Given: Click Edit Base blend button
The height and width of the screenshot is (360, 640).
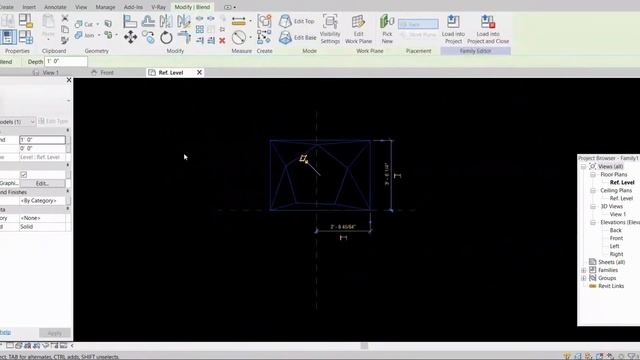Looking at the screenshot, I should (x=298, y=38).
